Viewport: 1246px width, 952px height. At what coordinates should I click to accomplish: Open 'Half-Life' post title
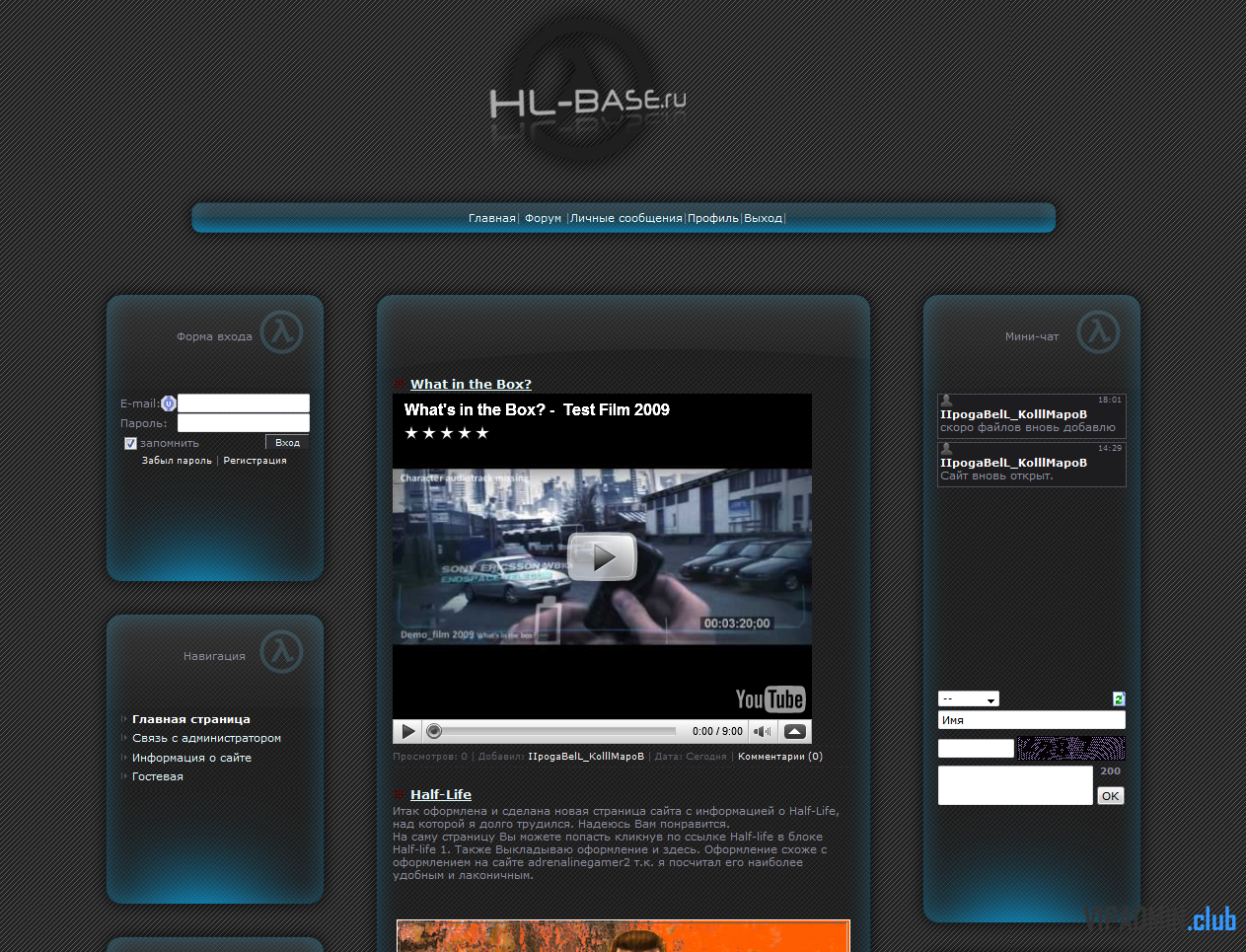click(x=441, y=794)
